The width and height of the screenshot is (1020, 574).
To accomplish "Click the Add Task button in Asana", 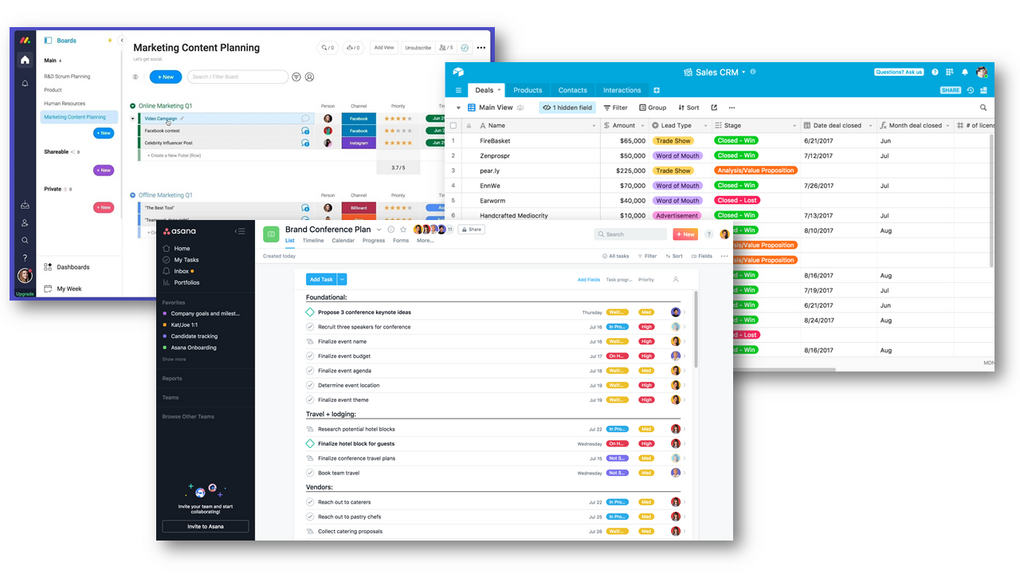I will coord(321,279).
